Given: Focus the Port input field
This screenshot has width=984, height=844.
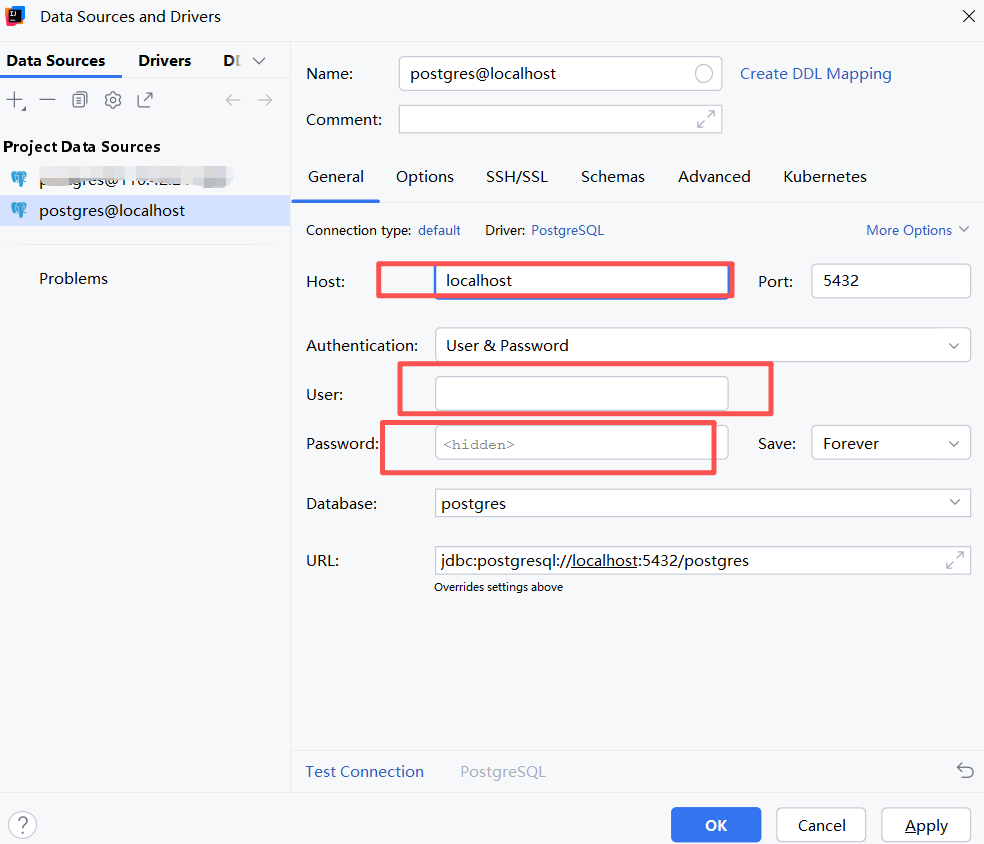Looking at the screenshot, I should point(891,280).
